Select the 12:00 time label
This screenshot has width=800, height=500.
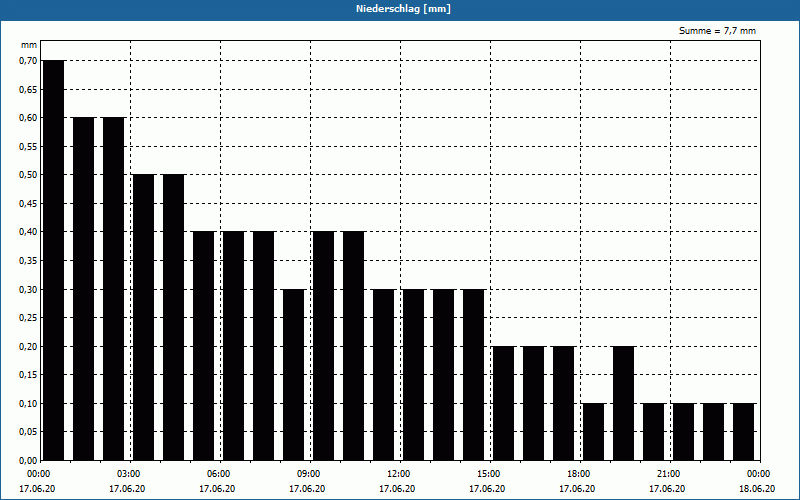398,474
